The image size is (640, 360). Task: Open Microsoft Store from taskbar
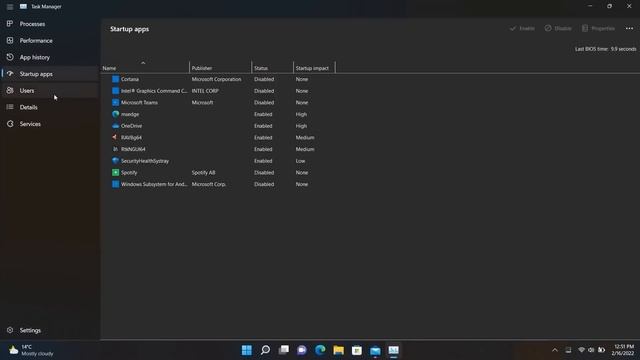click(357, 350)
